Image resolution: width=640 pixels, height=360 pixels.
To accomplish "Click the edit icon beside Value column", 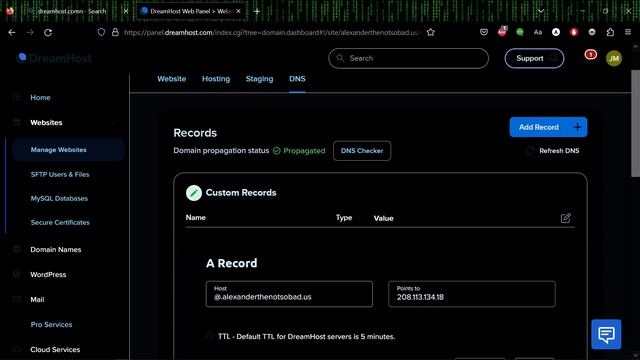I will pos(566,218).
